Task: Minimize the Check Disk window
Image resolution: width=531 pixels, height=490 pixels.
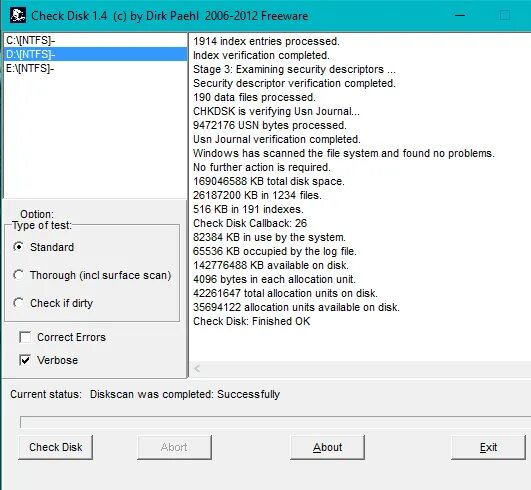Action: coord(460,15)
